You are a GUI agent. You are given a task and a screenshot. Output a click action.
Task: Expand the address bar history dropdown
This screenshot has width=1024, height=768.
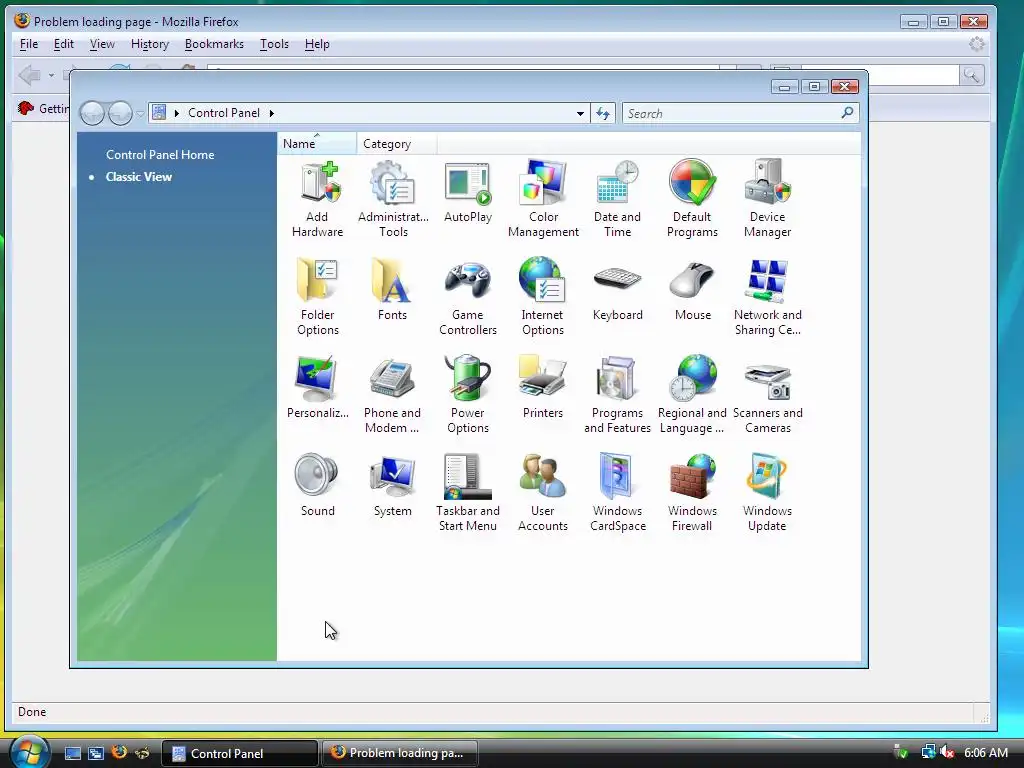pos(580,114)
